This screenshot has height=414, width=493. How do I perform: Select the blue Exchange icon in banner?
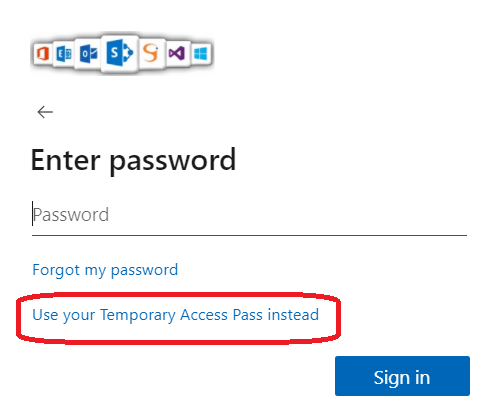point(64,53)
